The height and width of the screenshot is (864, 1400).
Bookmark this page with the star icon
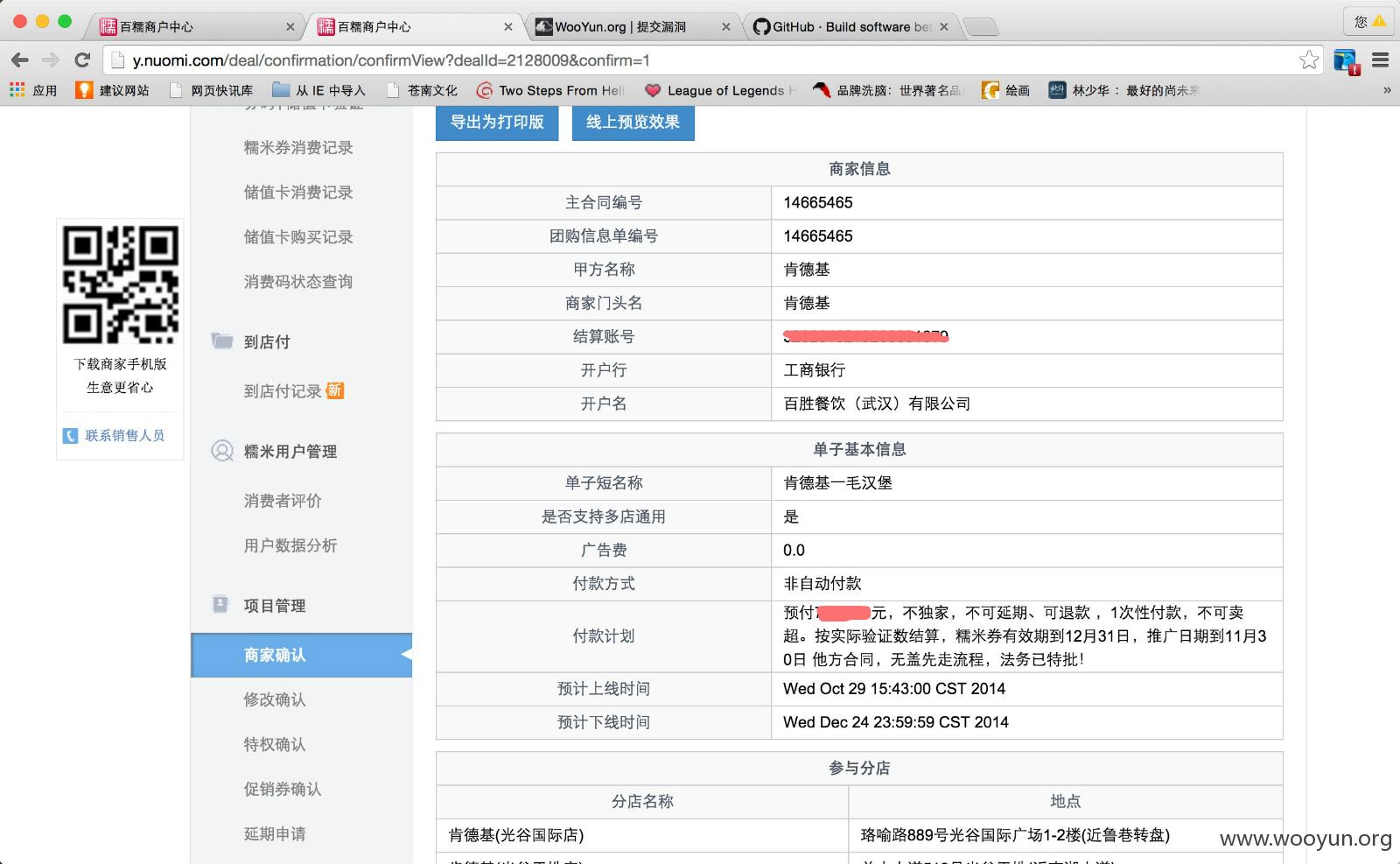(1309, 60)
